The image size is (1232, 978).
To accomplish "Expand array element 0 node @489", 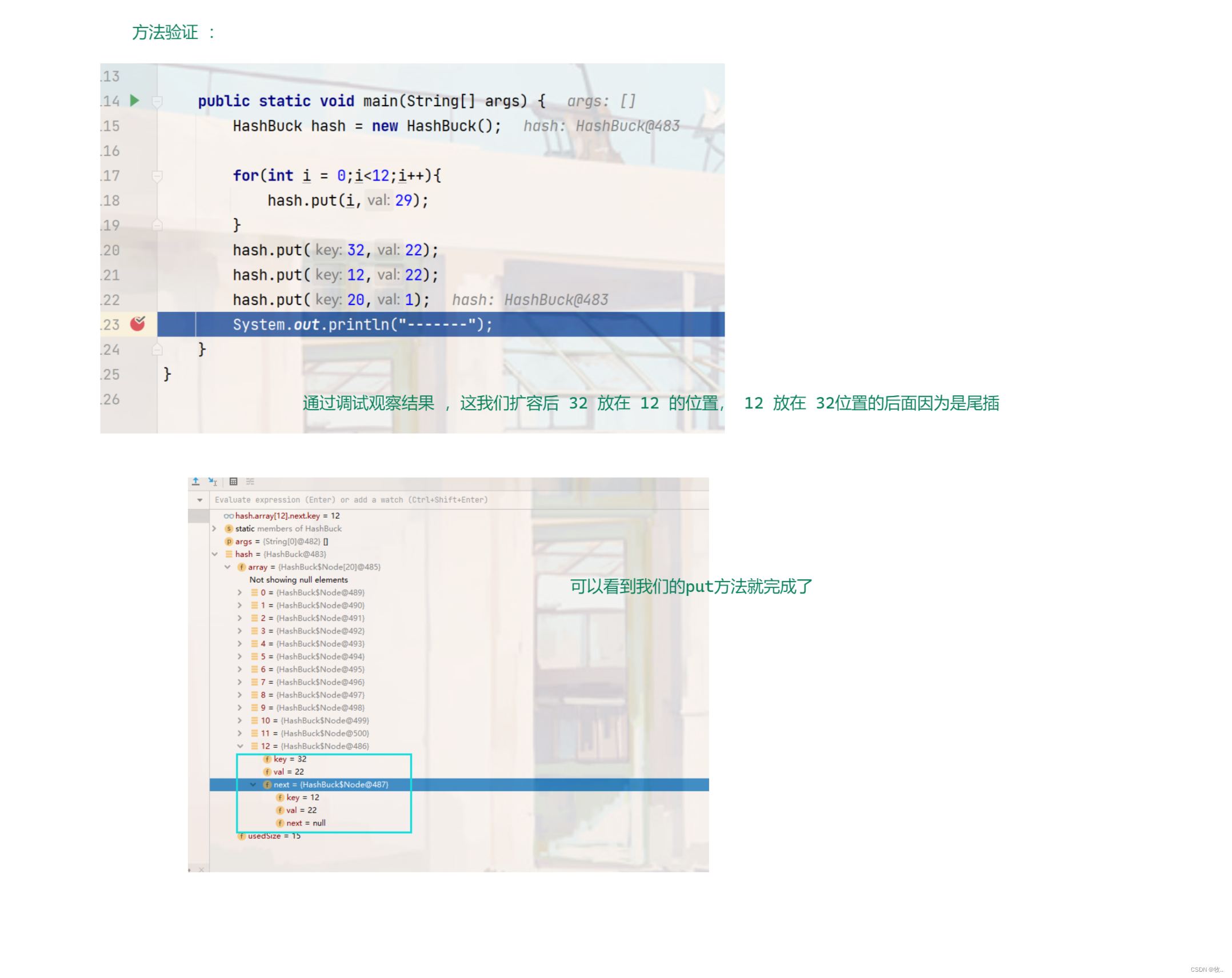I will click(x=240, y=592).
